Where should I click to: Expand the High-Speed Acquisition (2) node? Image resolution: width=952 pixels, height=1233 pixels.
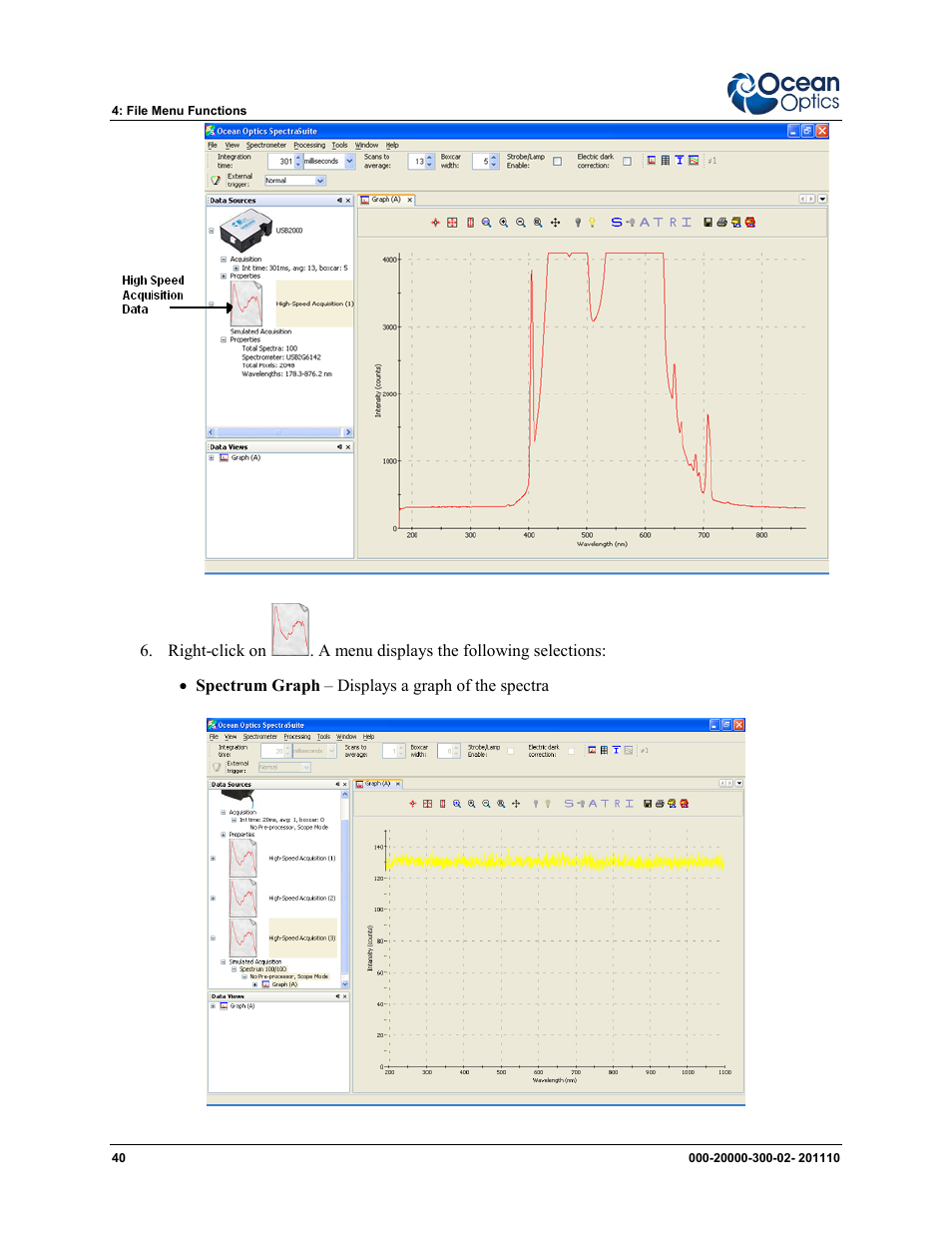pos(213,899)
